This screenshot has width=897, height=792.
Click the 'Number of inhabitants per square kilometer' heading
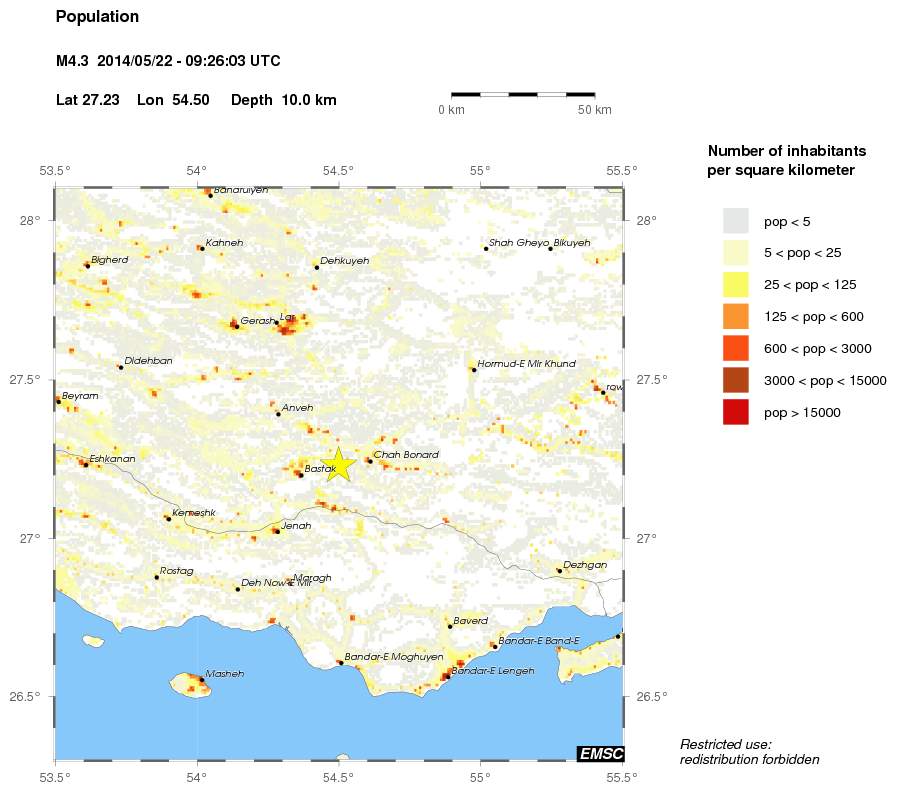click(x=787, y=160)
